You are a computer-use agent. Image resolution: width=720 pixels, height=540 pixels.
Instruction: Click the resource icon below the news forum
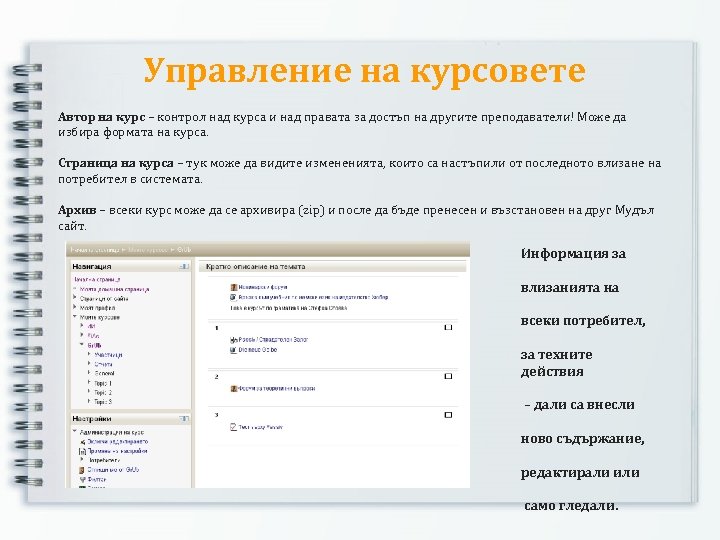[234, 298]
